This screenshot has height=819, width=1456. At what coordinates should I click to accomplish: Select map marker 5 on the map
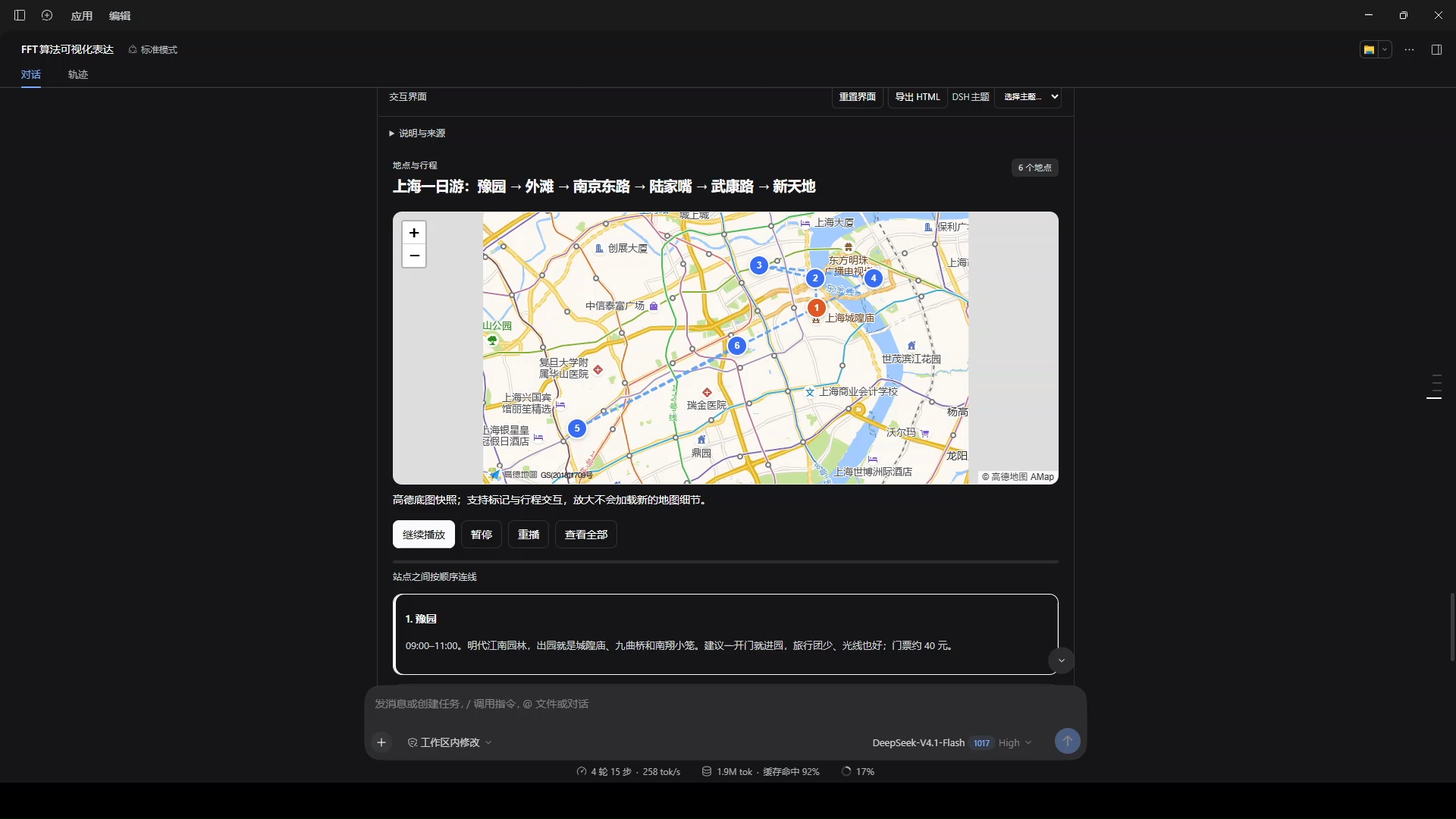point(577,428)
